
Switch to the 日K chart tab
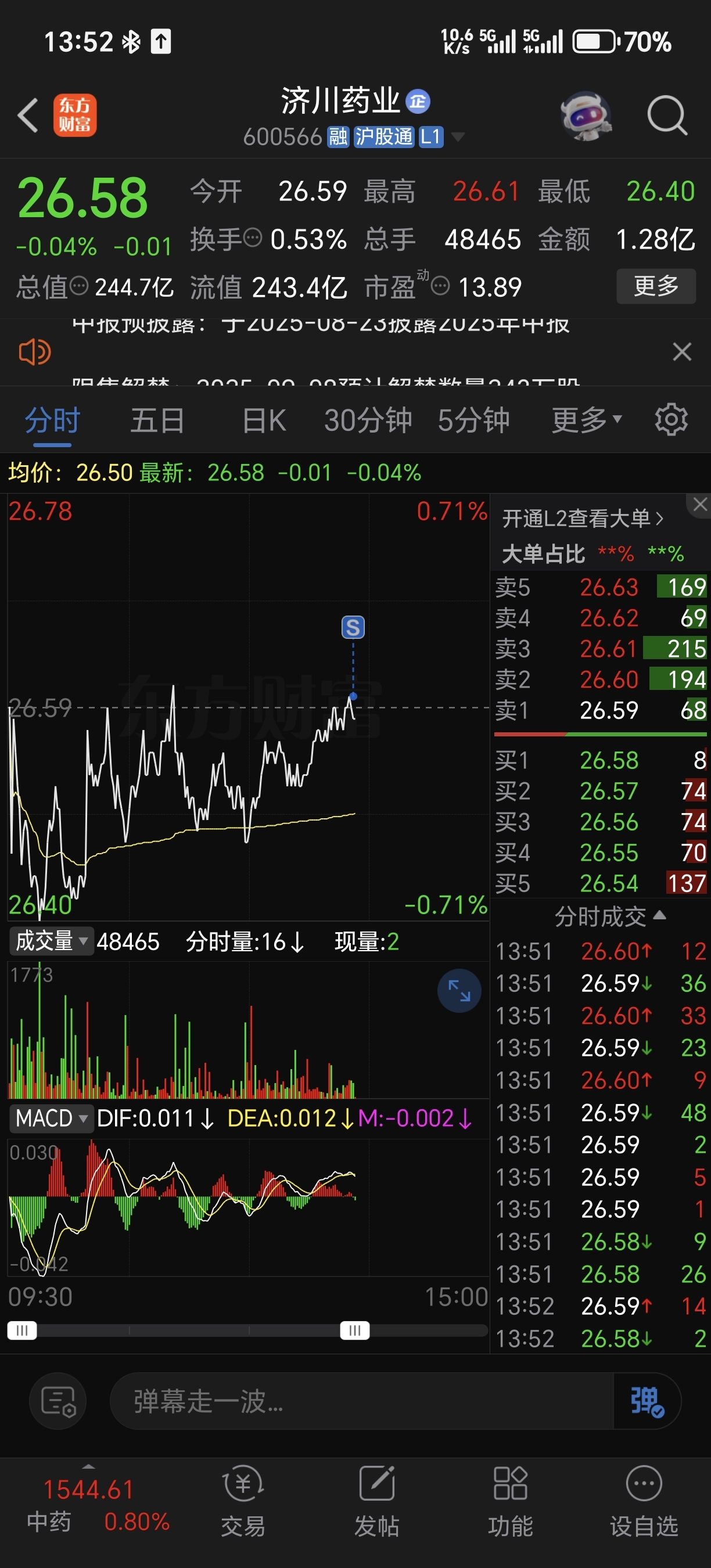coord(264,420)
